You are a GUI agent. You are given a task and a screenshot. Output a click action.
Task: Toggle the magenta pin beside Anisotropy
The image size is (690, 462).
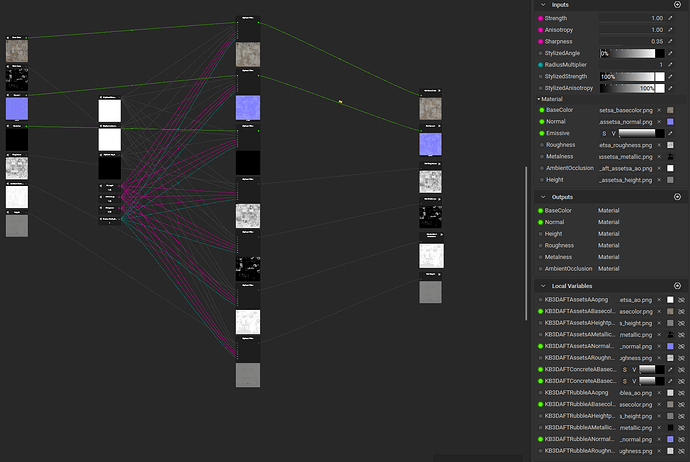click(x=542, y=30)
